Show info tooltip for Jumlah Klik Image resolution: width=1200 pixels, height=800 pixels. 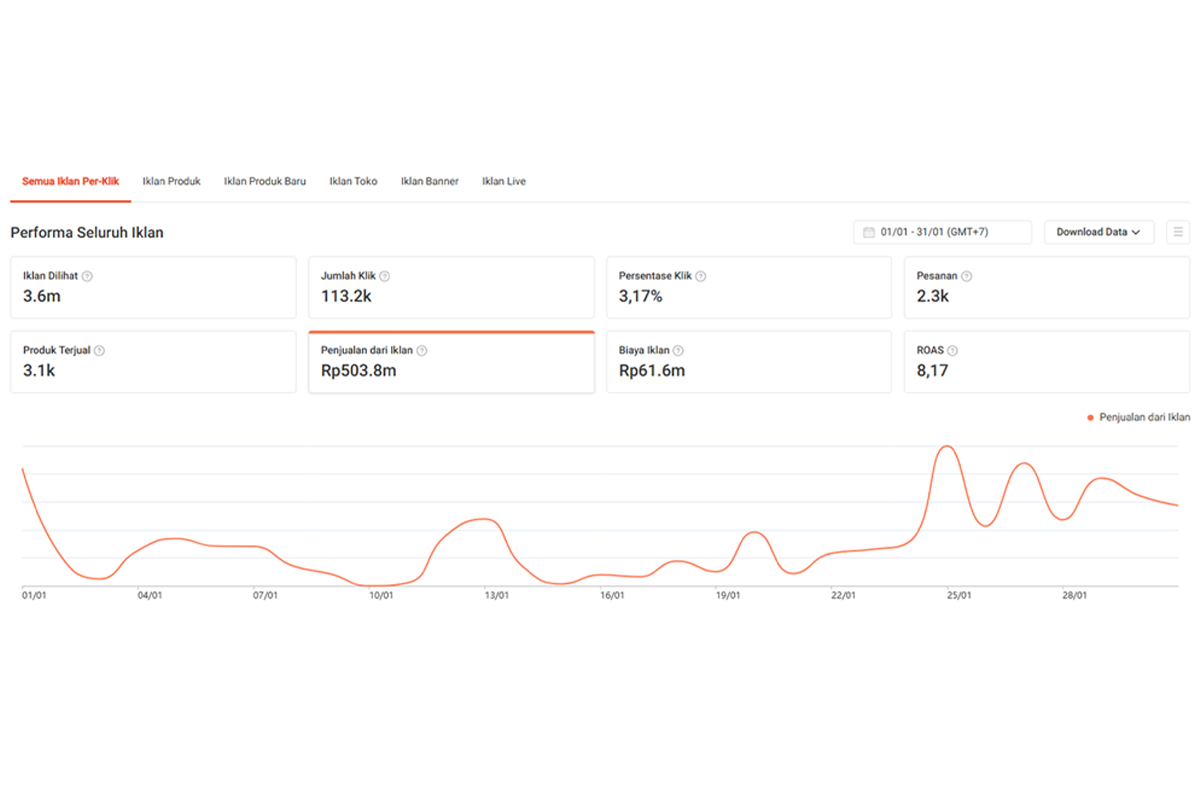coord(385,276)
